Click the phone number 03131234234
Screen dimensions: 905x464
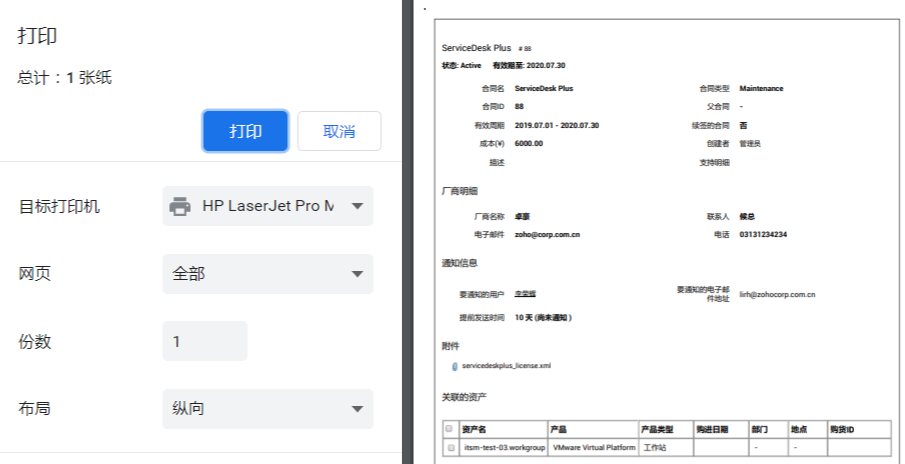click(x=763, y=235)
